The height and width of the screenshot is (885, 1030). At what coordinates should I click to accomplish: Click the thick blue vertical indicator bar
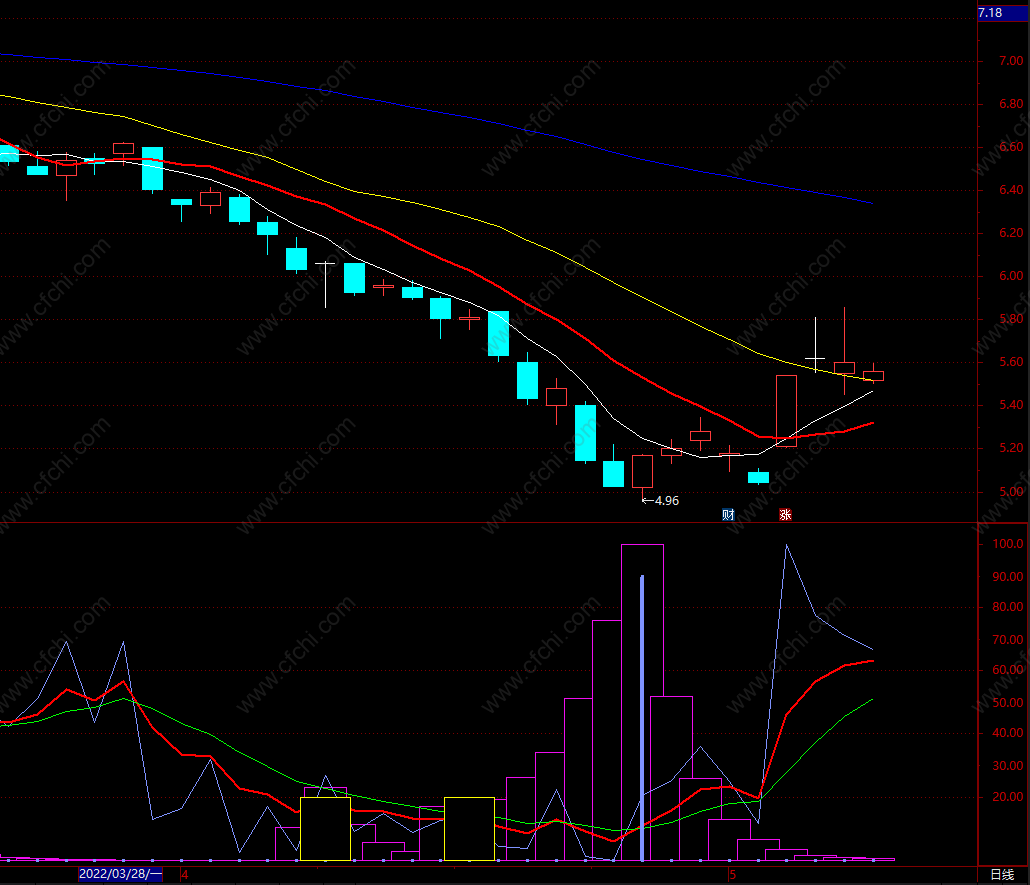(x=642, y=717)
